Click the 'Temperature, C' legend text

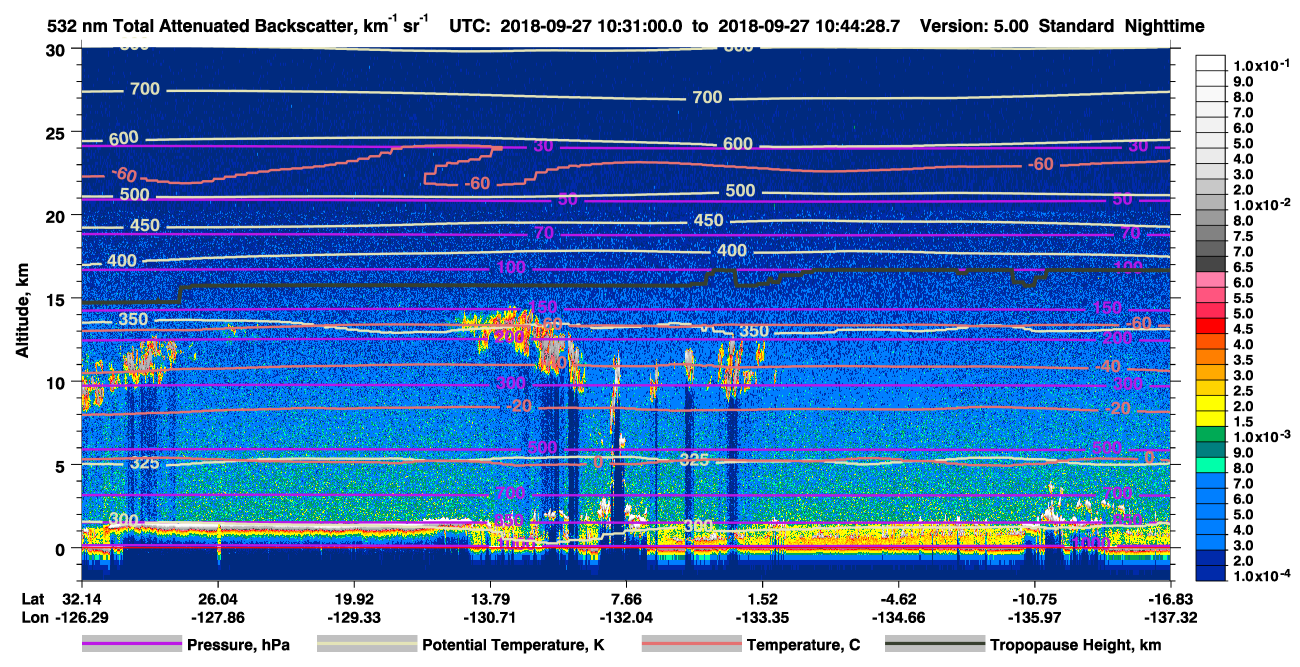coord(803,646)
